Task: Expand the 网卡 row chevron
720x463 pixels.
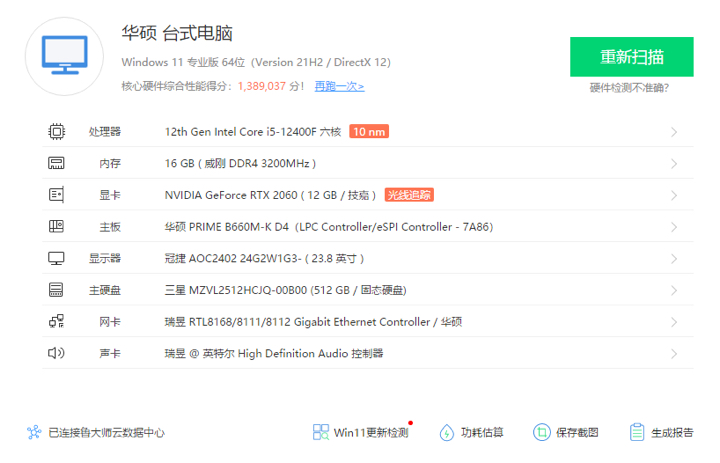Action: pos(674,322)
